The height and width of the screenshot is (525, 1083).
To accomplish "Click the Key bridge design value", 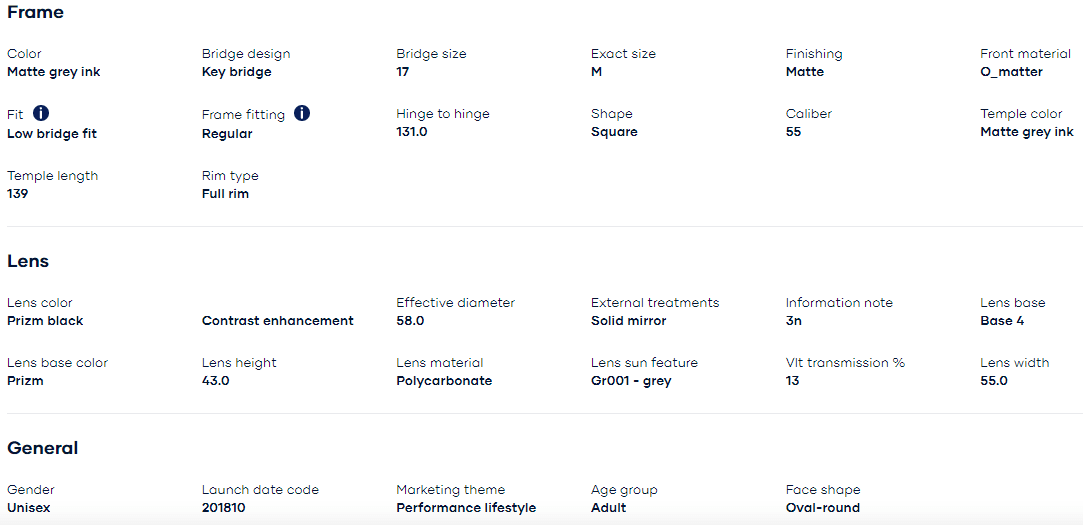I will 236,72.
